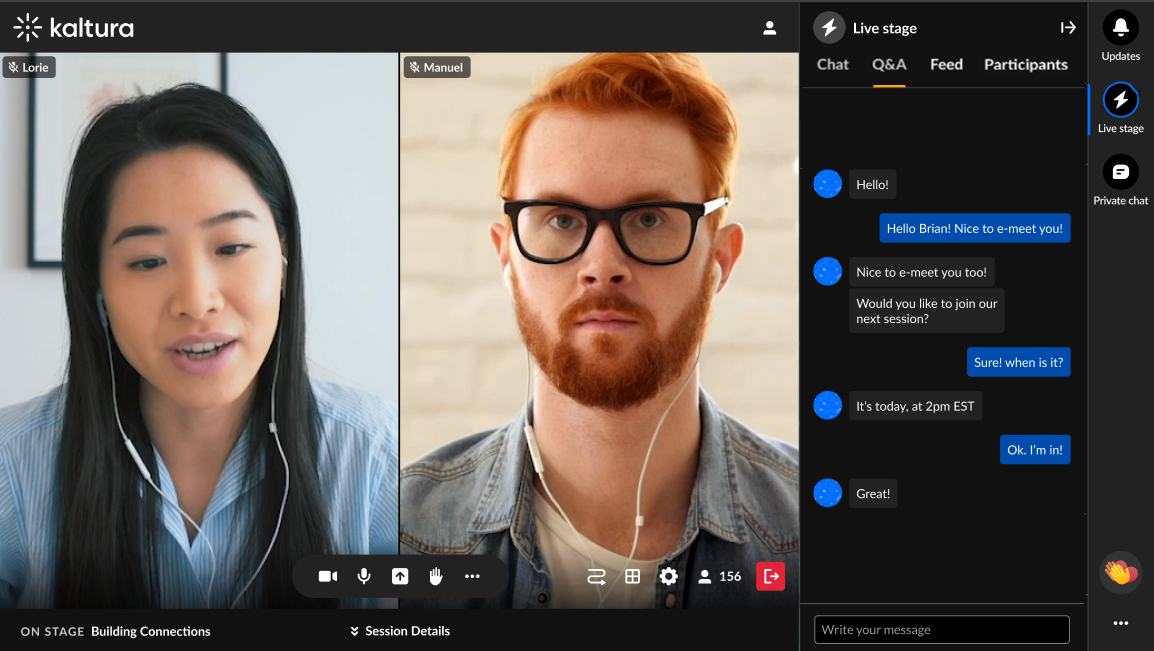Leave session with the red exit button
The height and width of the screenshot is (651, 1154).
(771, 576)
